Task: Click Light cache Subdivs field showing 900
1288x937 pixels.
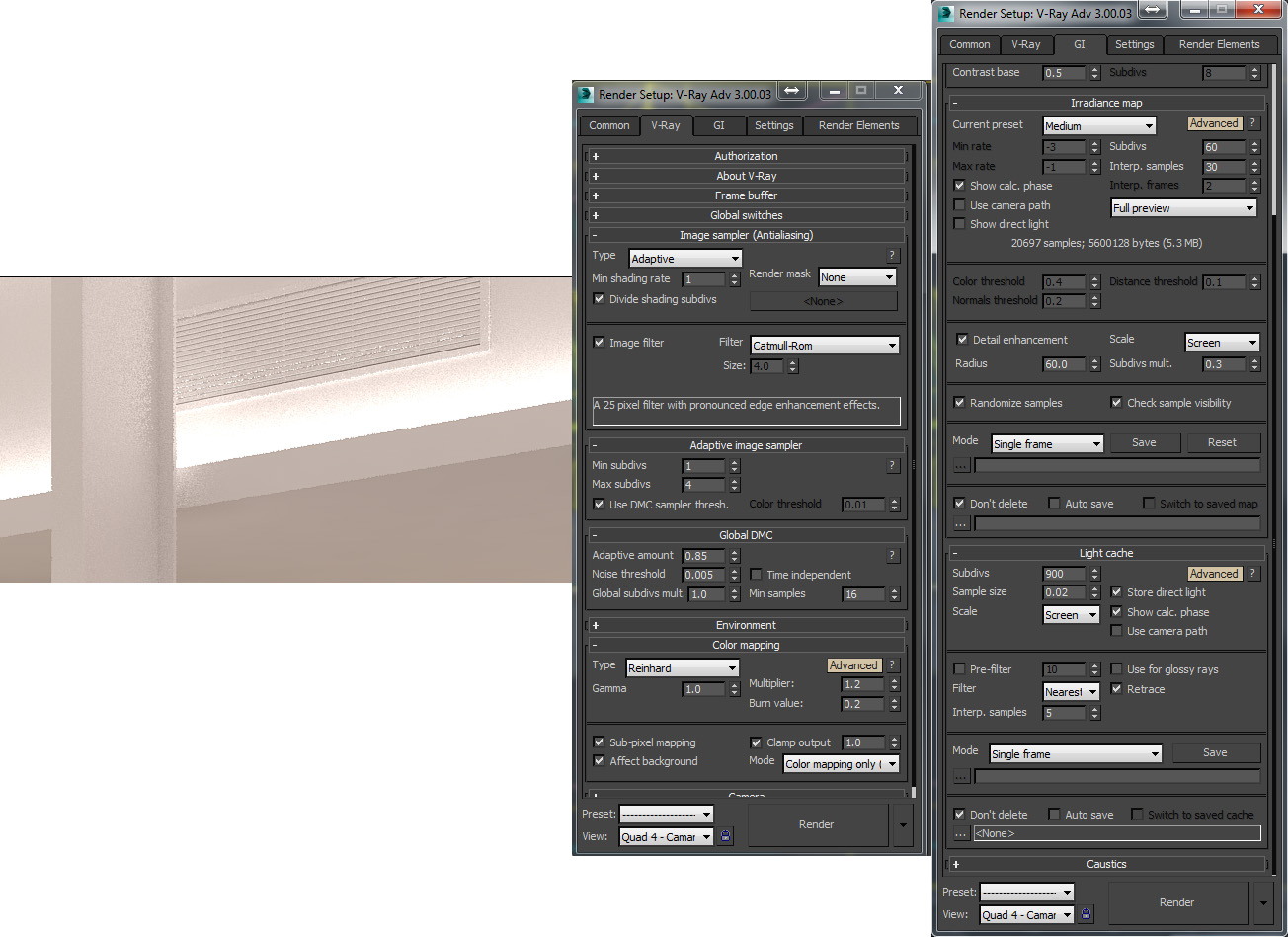Action: click(x=1064, y=574)
